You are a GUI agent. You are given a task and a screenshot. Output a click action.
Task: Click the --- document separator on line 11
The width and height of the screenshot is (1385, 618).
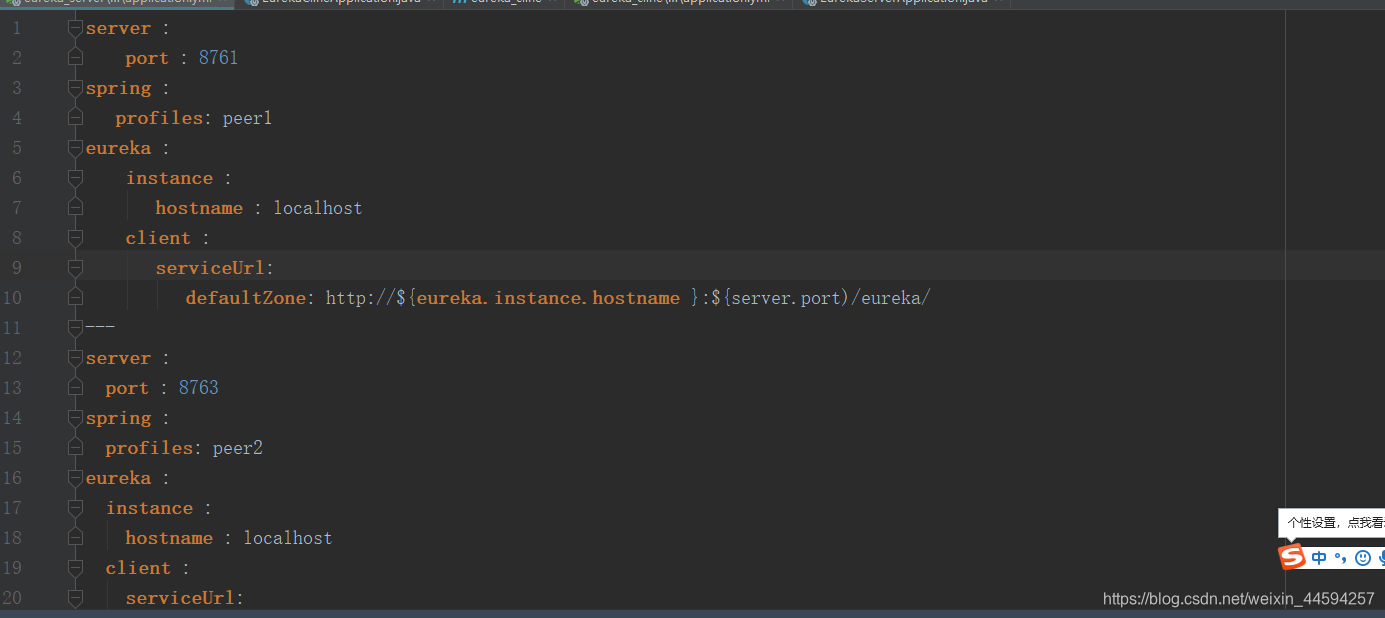click(100, 327)
